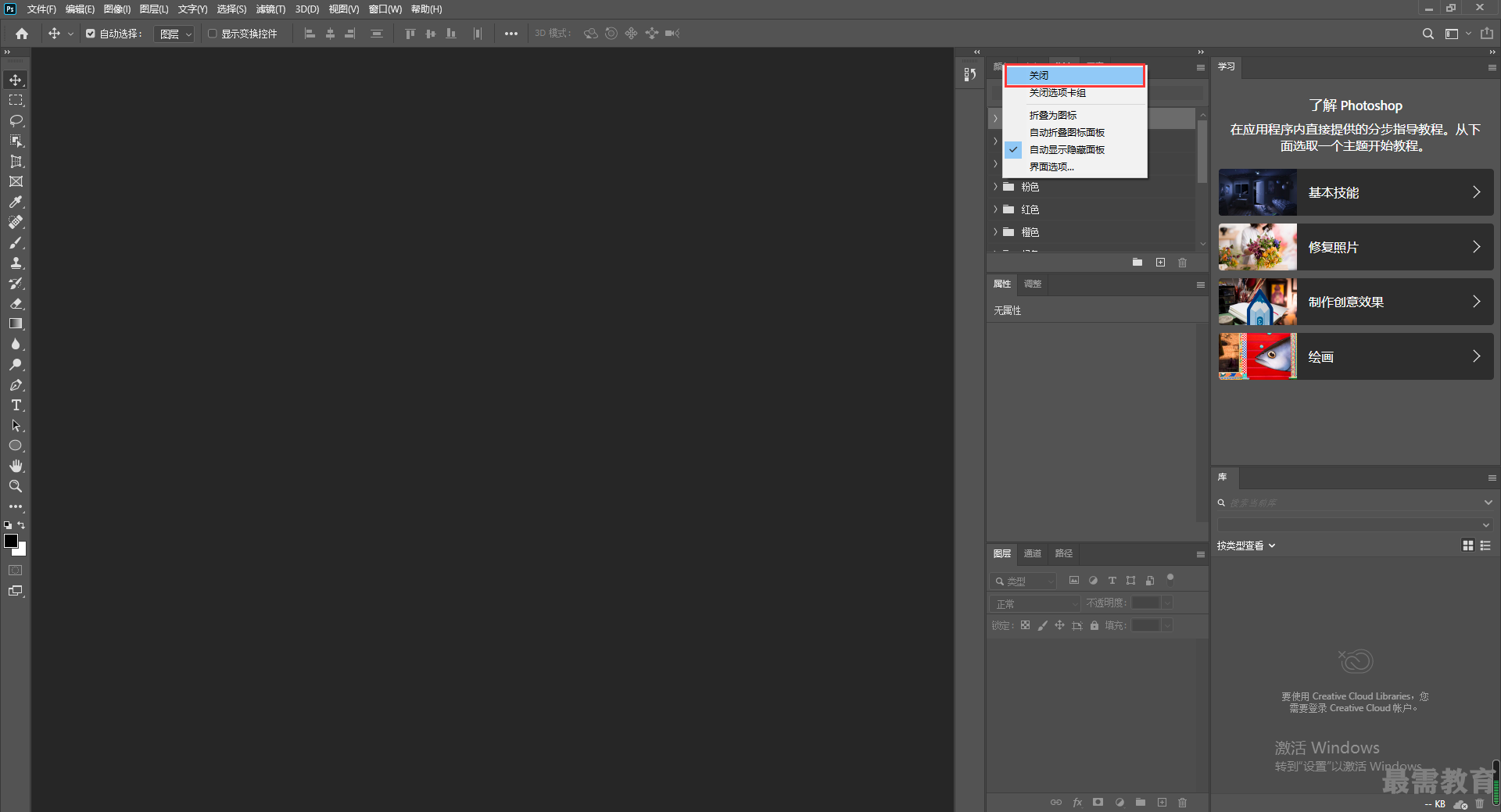
Task: Open Edit Toolbar three-dots button
Action: (16, 506)
